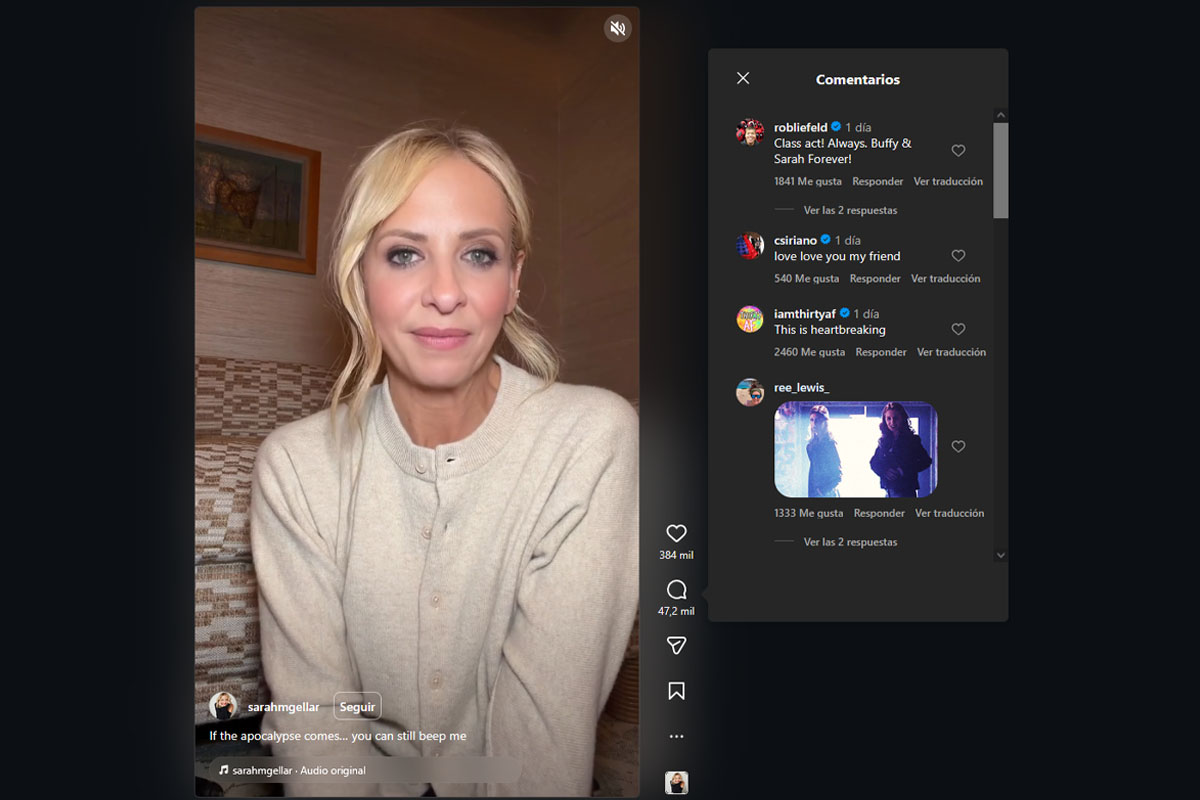This screenshot has width=1200, height=800.
Task: Open the GIF image in ree_lewis_ comment
Action: click(855, 449)
